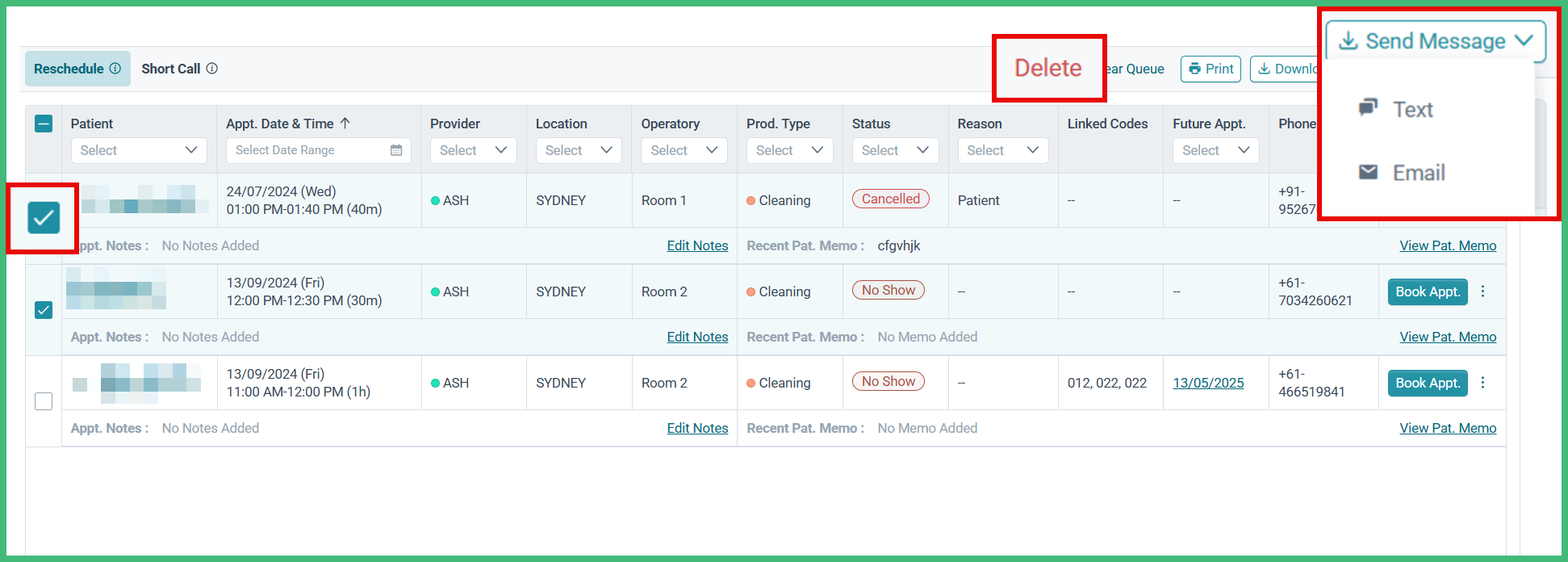Expand the Status filter dropdown

[896, 150]
